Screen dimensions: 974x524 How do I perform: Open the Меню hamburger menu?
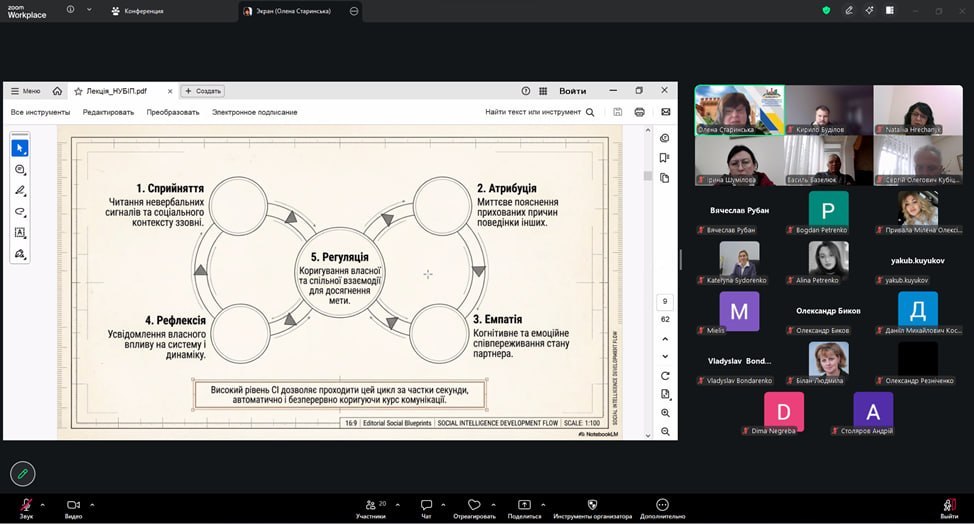[x=25, y=91]
